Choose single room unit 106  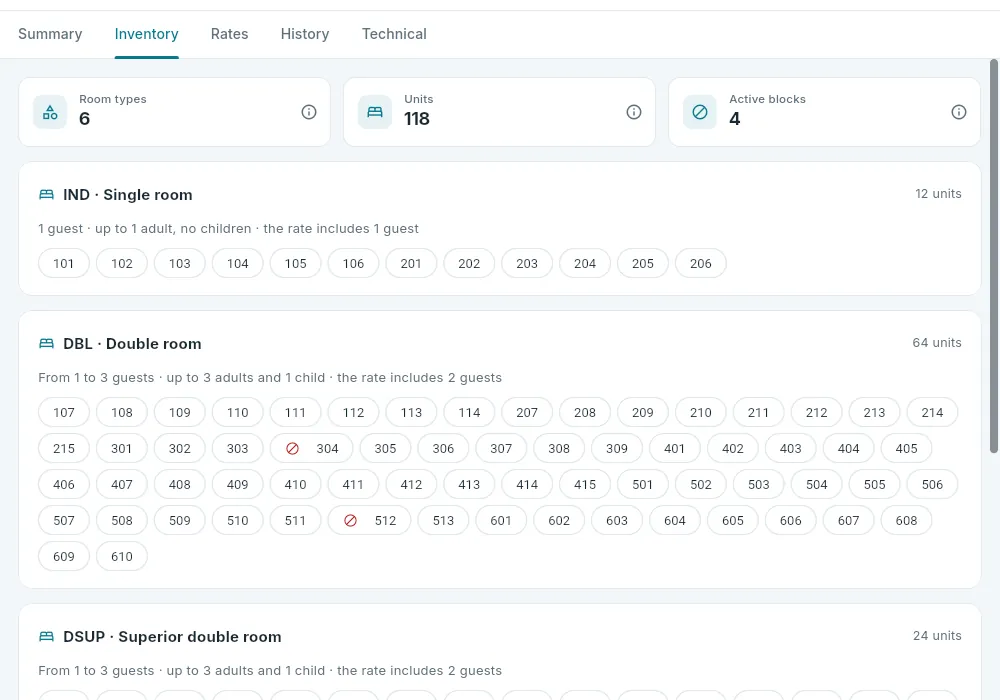coord(353,263)
